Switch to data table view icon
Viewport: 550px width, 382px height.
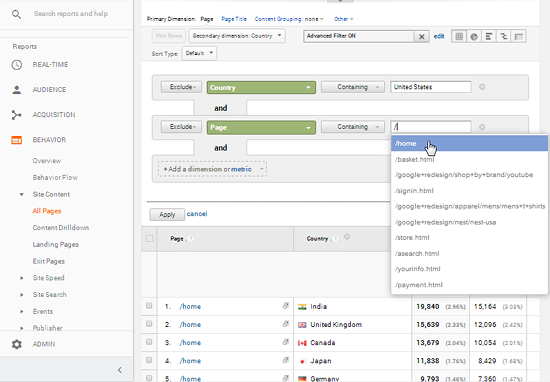tap(459, 36)
